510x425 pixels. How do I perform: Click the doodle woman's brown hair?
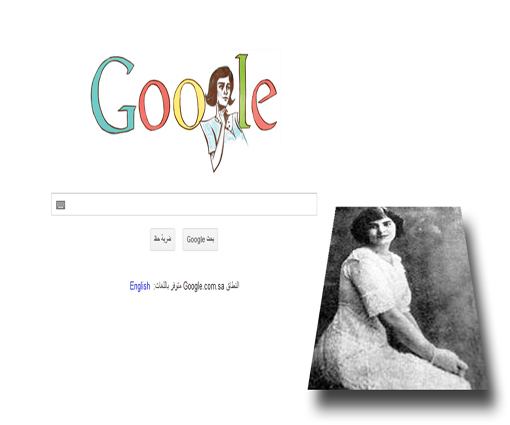pyautogui.click(x=217, y=83)
